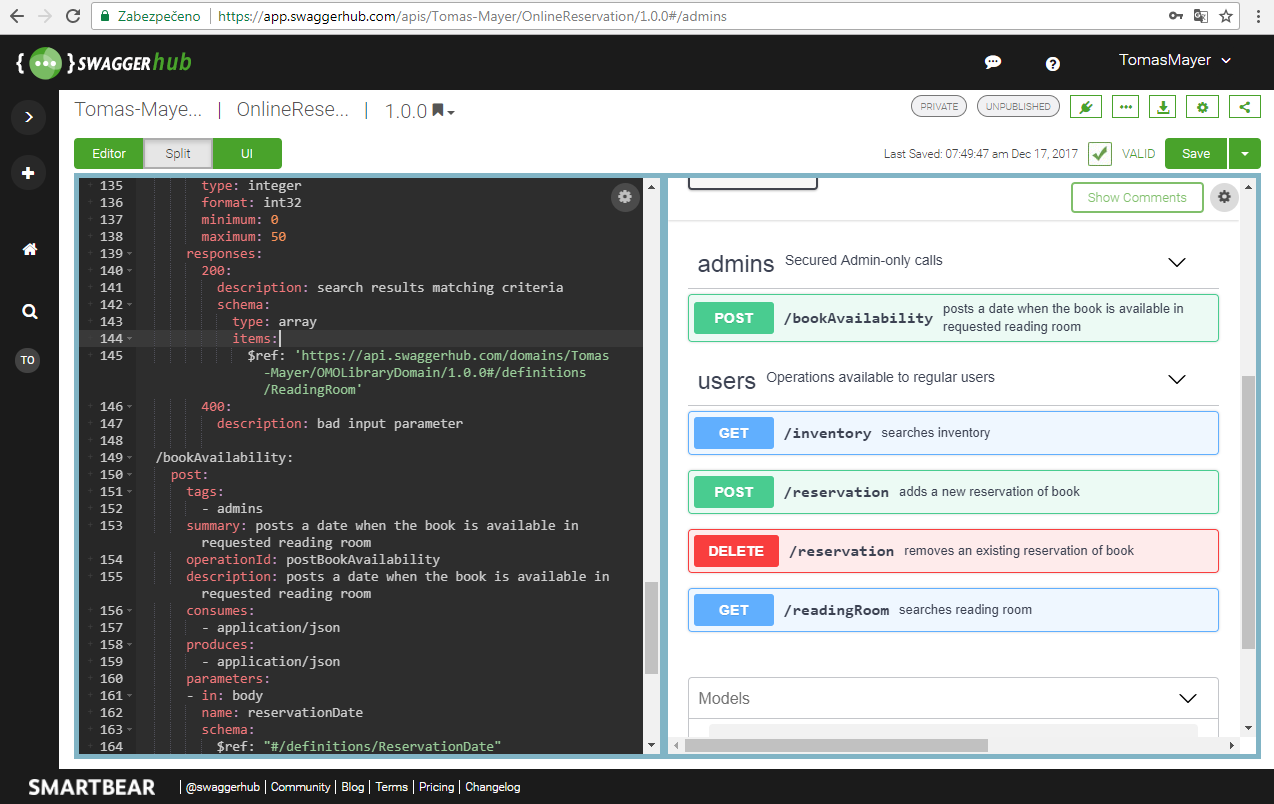
Task: Toggle the PRIVATE visibility badge
Action: tap(939, 107)
